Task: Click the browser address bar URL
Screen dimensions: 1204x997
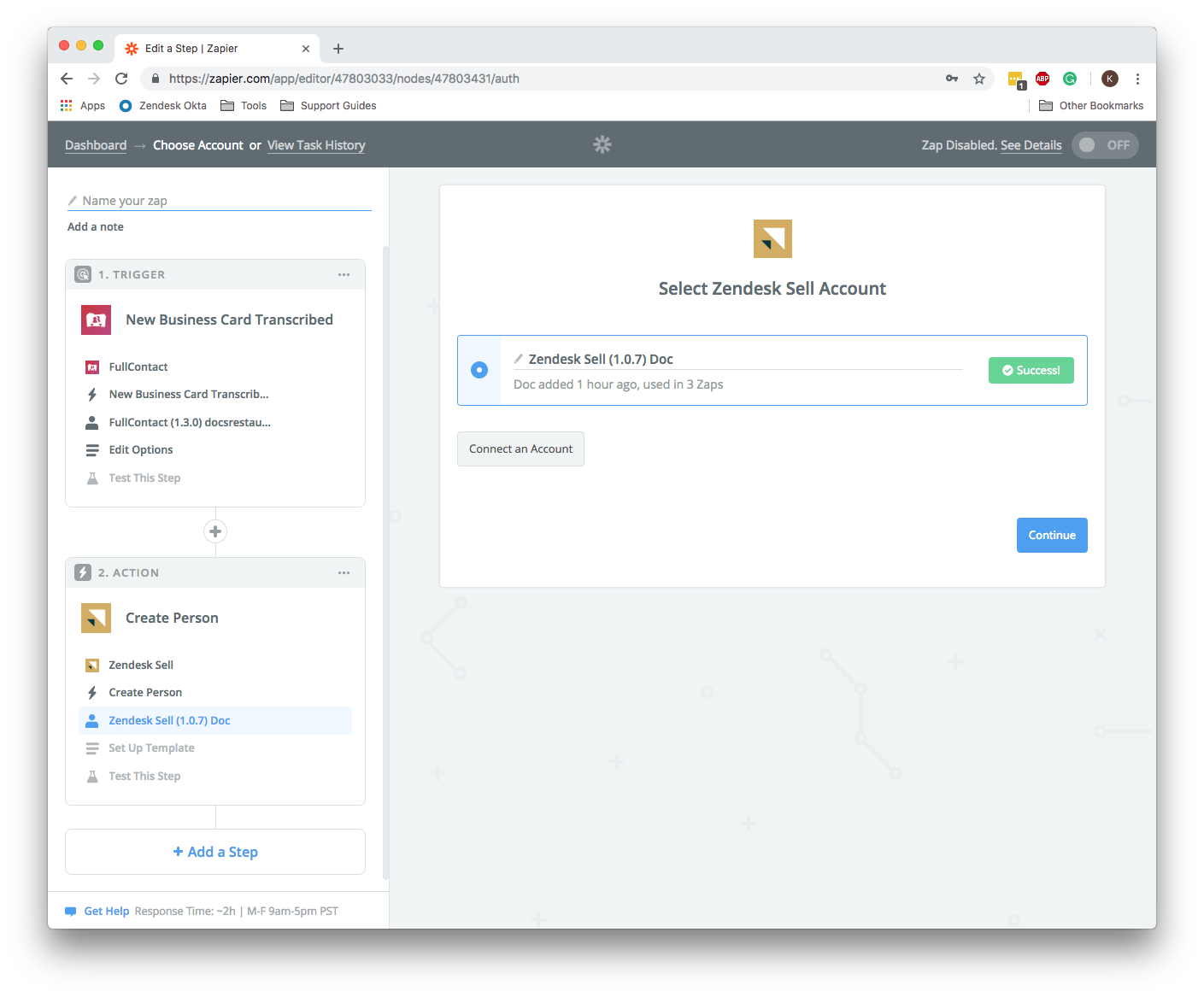Action: pyautogui.click(x=344, y=79)
